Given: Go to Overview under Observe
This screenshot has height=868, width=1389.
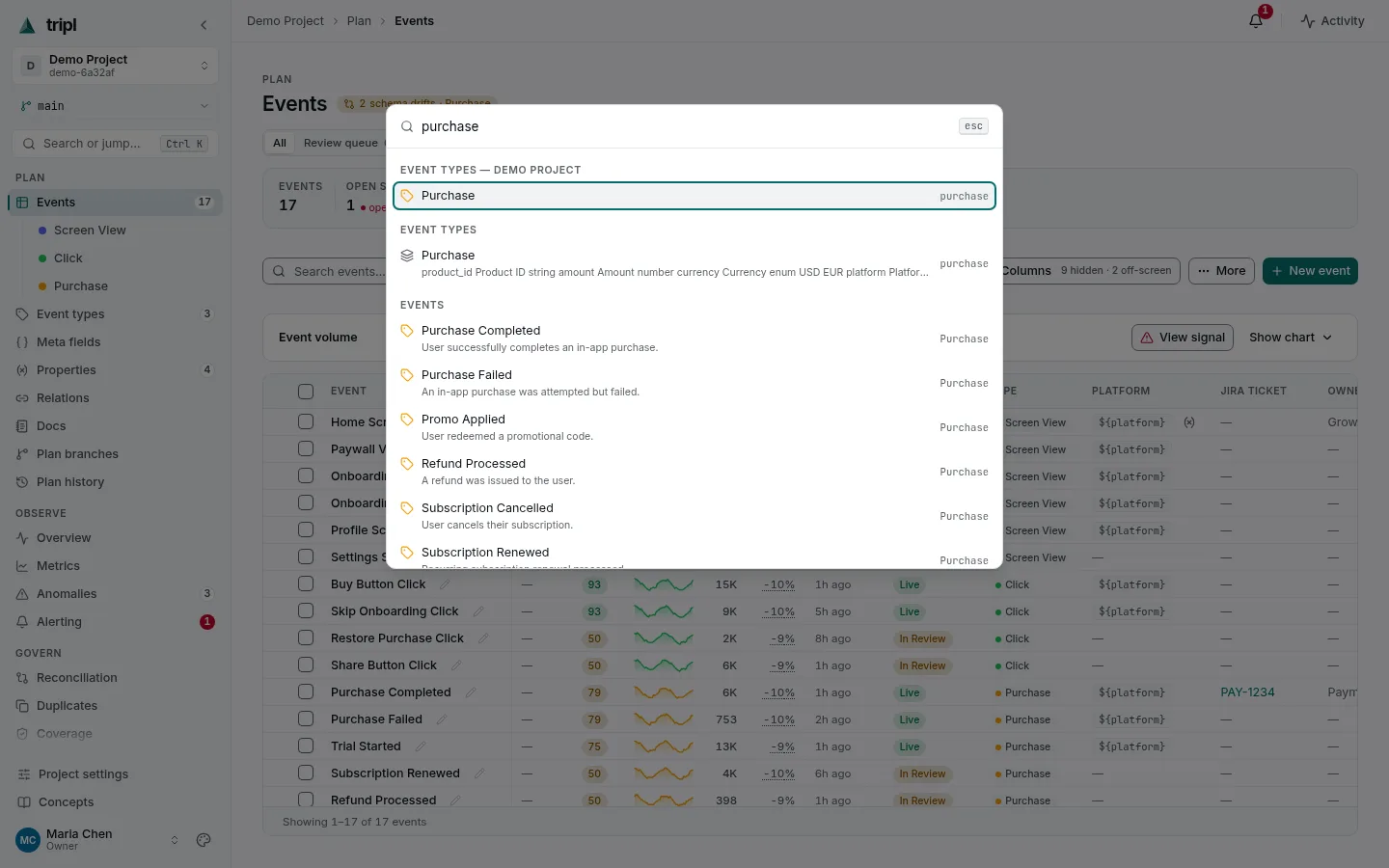Looking at the screenshot, I should click(115, 538).
